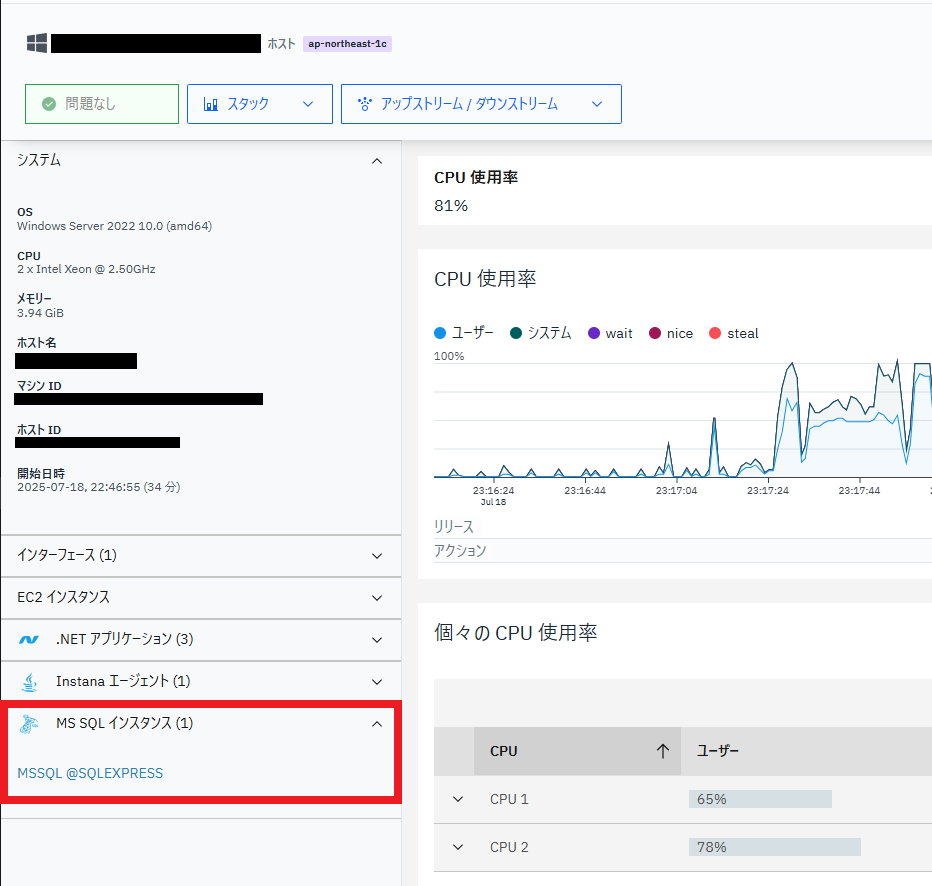Screen dimensions: 932x886
Task: Click the .NET application icon
Action: [29, 640]
